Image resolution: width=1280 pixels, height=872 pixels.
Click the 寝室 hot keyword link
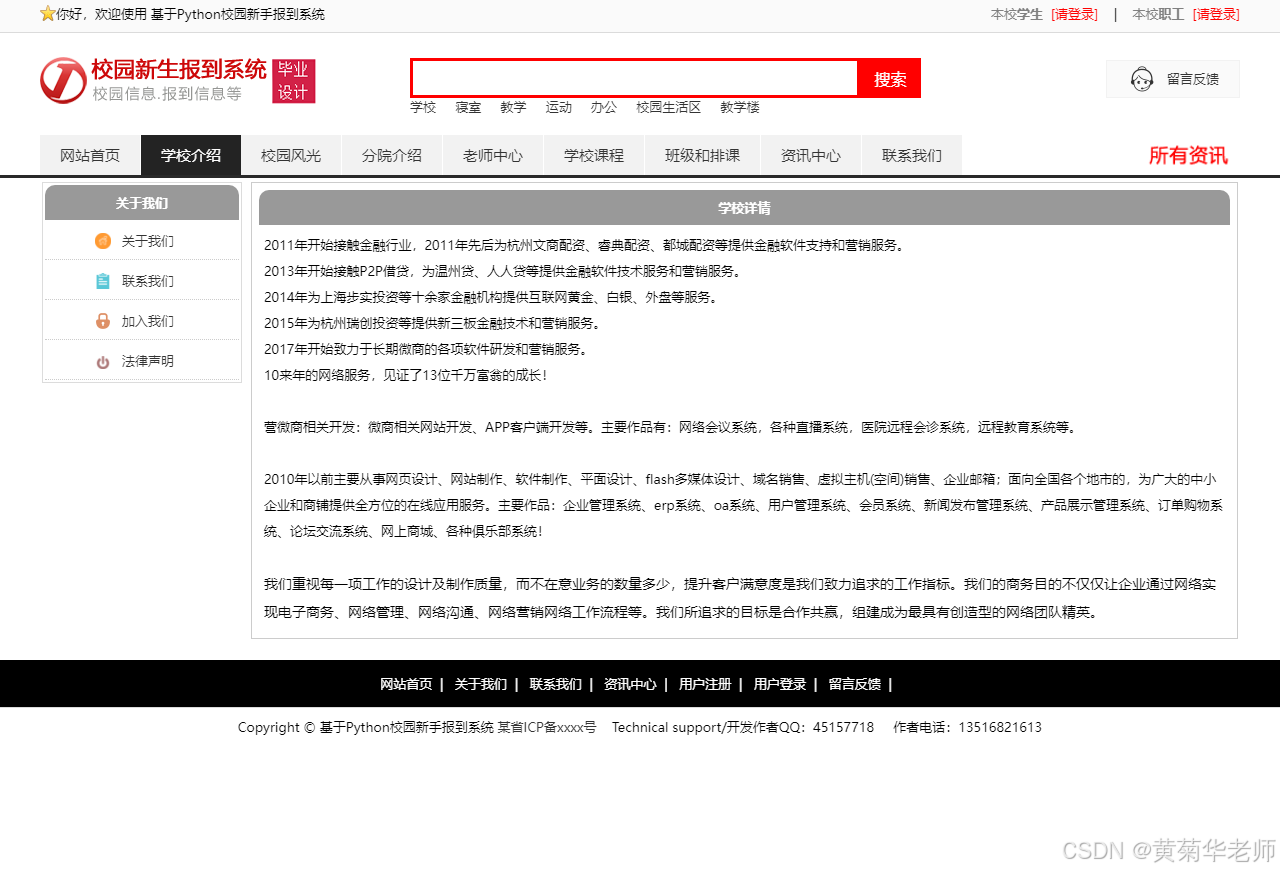tap(468, 107)
